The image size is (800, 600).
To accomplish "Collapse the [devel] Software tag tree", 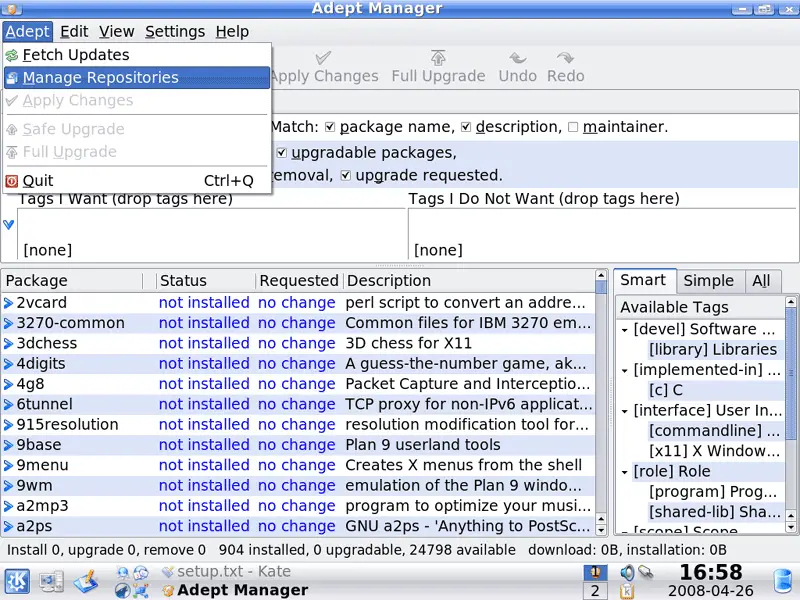I will pyautogui.click(x=624, y=330).
